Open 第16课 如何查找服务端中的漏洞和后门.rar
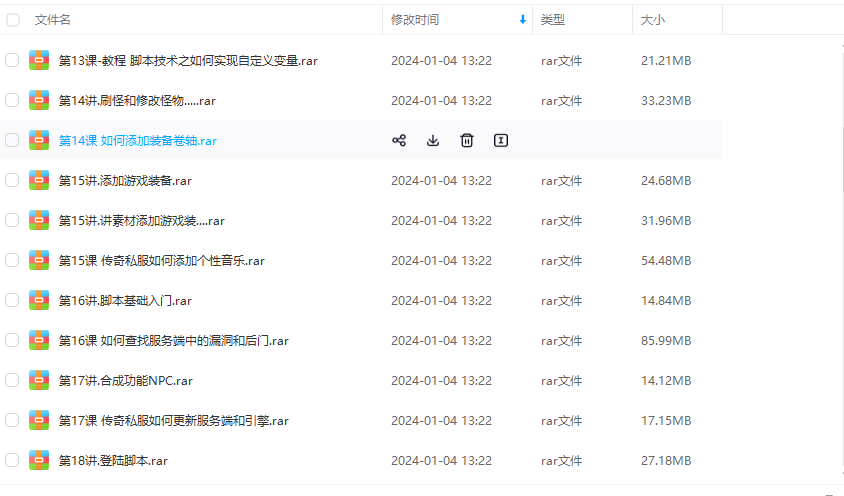The image size is (844, 496). tap(174, 340)
